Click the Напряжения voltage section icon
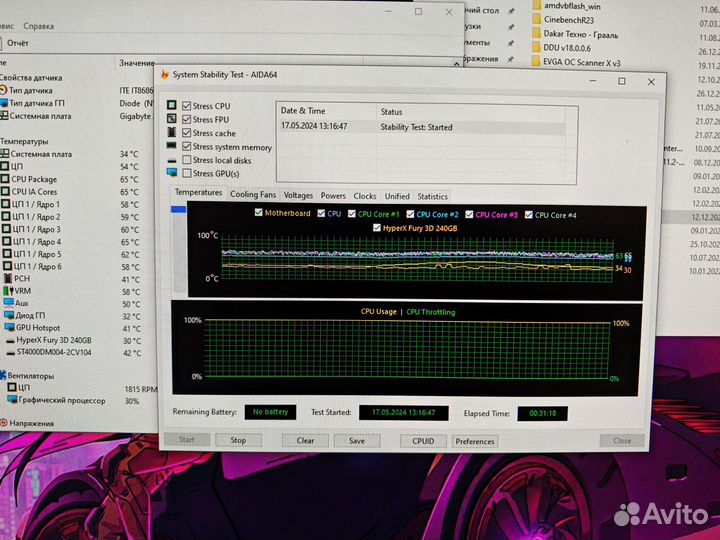This screenshot has height=540, width=720. [x=4, y=423]
